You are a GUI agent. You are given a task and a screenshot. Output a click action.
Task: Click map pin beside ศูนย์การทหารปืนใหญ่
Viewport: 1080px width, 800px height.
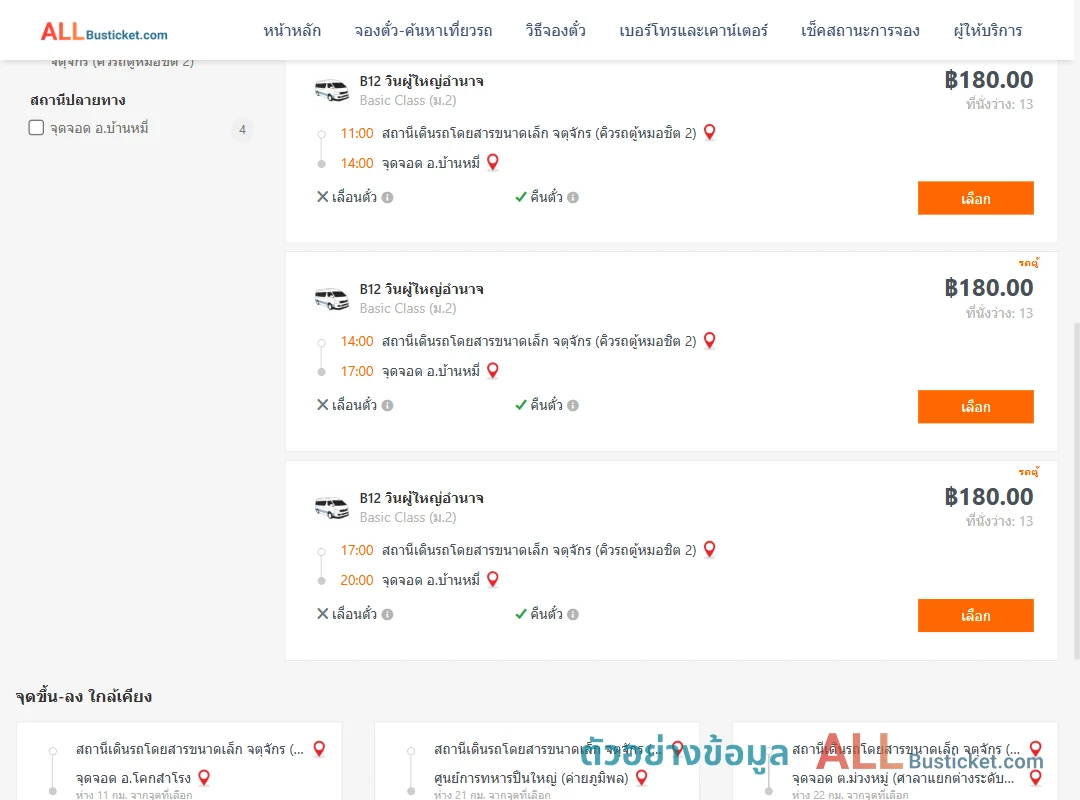point(641,777)
